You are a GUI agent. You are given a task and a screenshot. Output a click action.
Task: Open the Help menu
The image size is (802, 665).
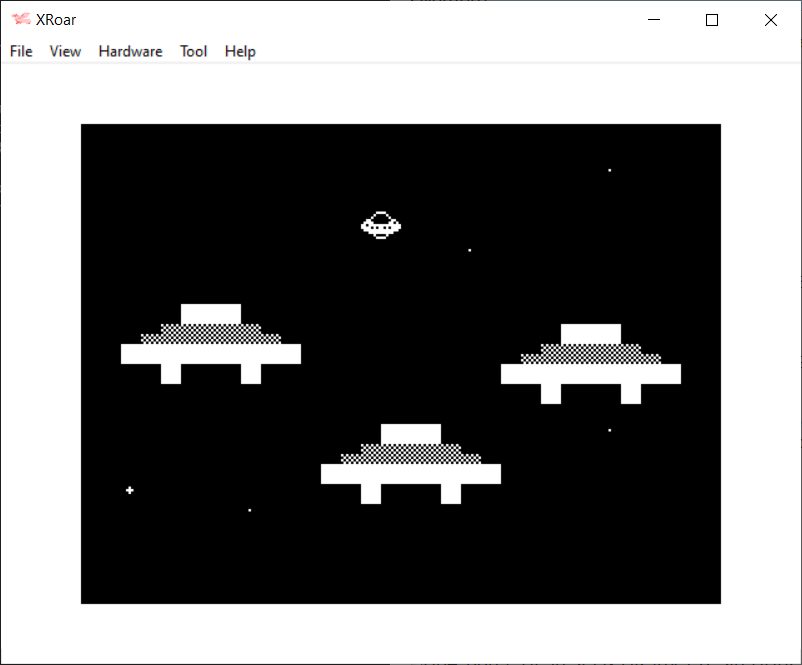coord(240,51)
